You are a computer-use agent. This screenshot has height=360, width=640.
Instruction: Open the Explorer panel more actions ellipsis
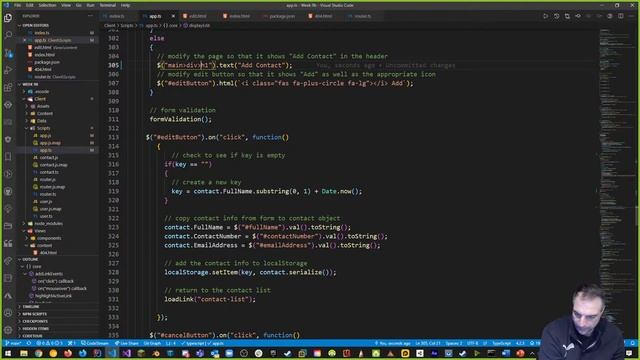pos(90,16)
